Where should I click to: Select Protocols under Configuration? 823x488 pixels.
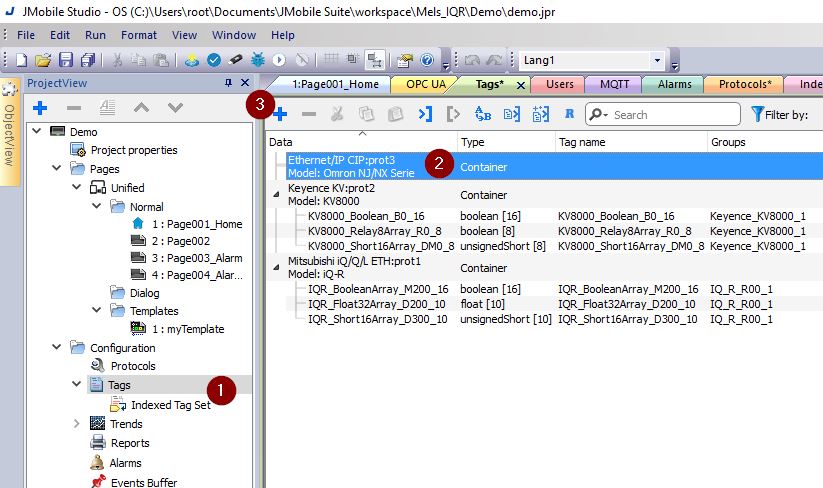[133, 366]
